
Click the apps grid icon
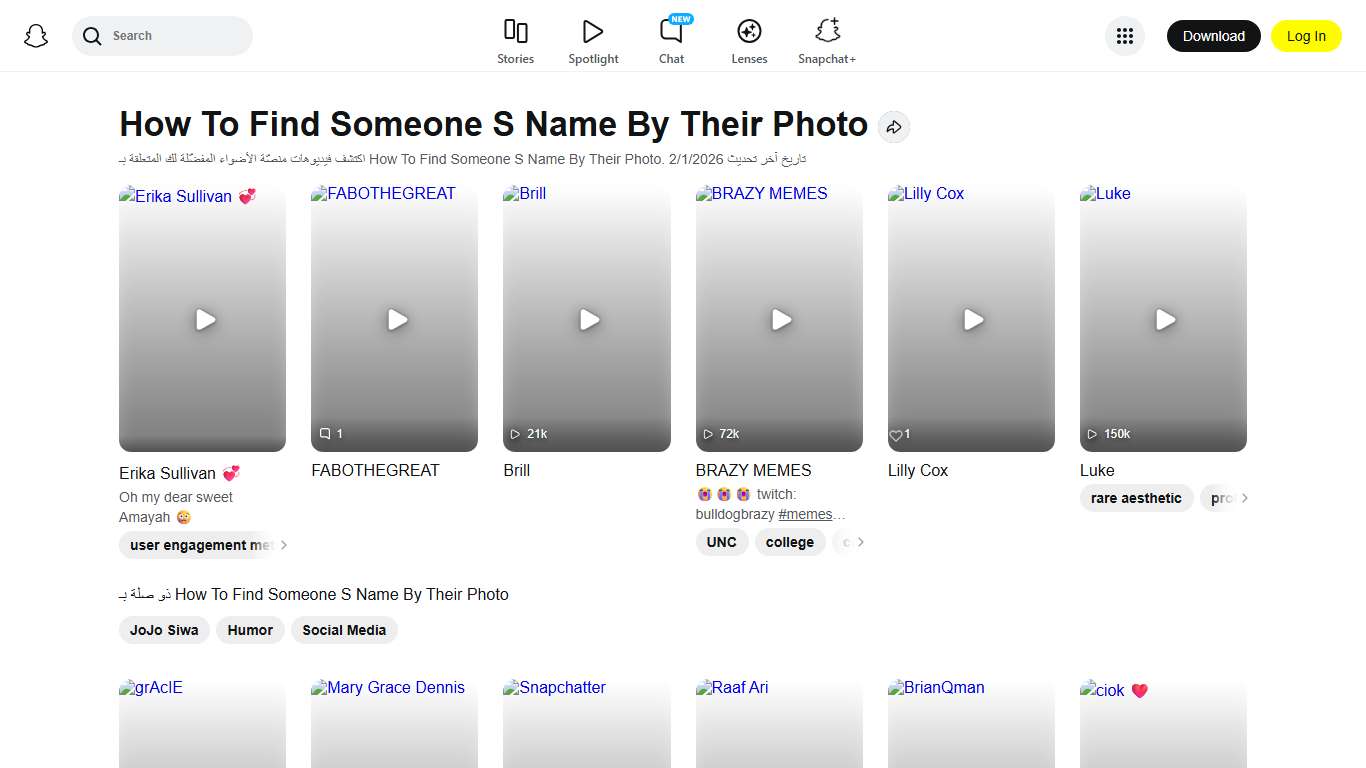tap(1124, 35)
